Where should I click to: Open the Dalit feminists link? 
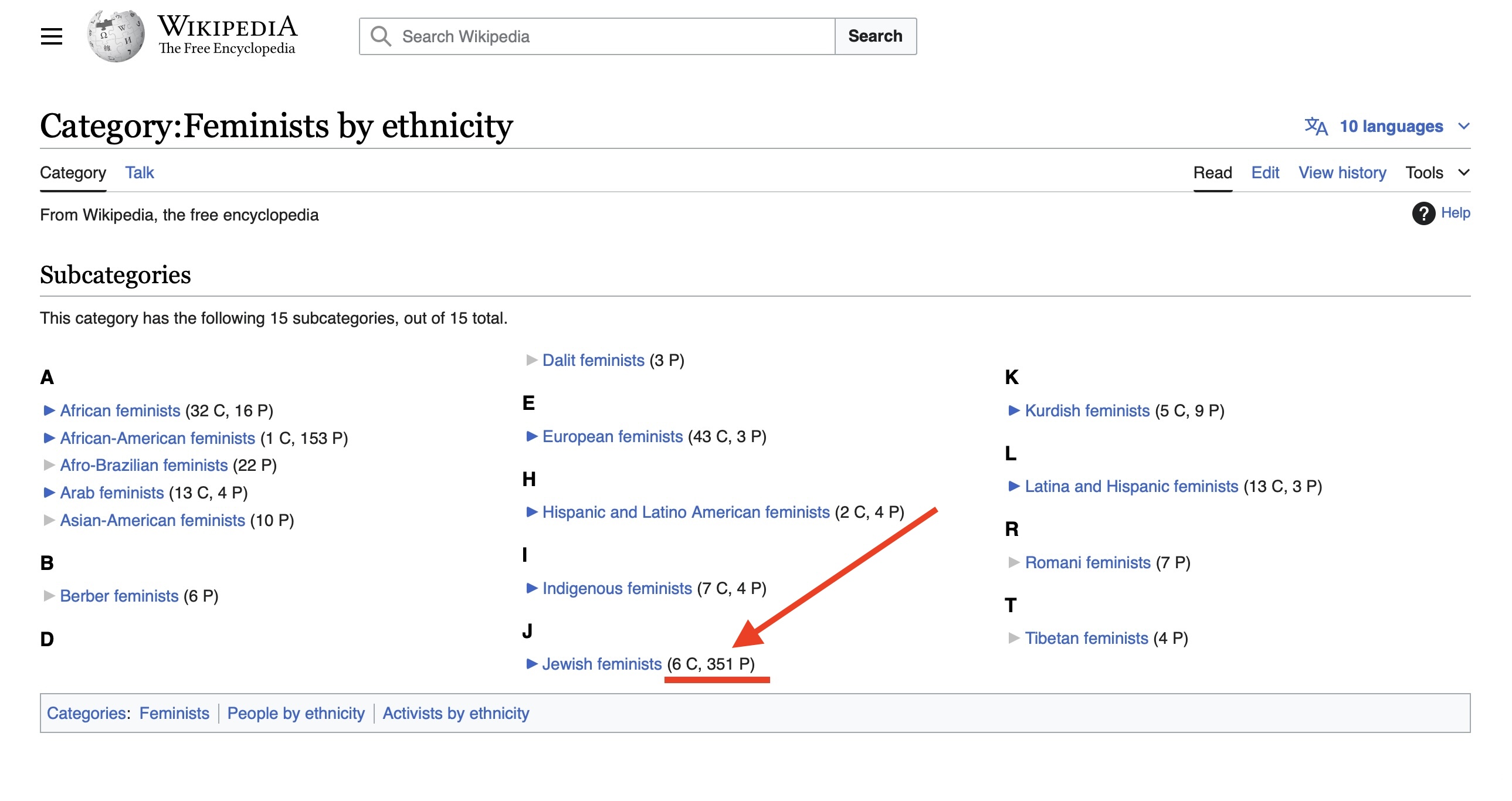click(x=593, y=359)
